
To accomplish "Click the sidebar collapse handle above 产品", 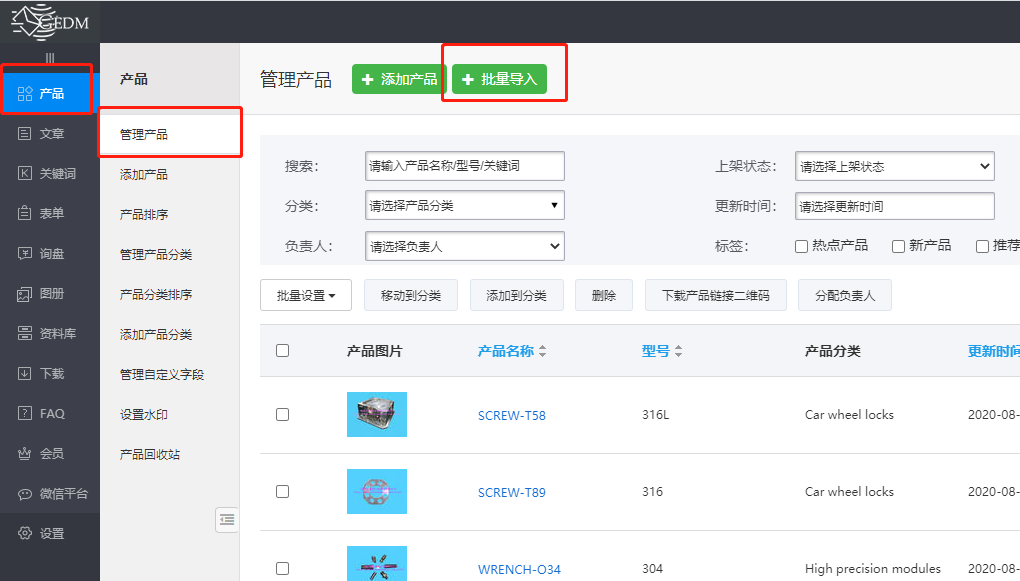I will (x=50, y=58).
